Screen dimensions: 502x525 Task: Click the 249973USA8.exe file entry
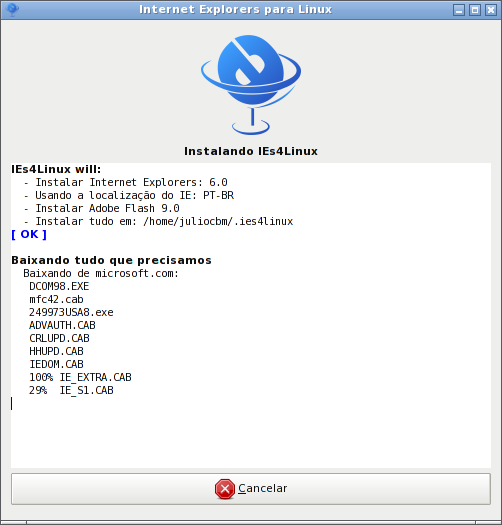click(x=71, y=312)
